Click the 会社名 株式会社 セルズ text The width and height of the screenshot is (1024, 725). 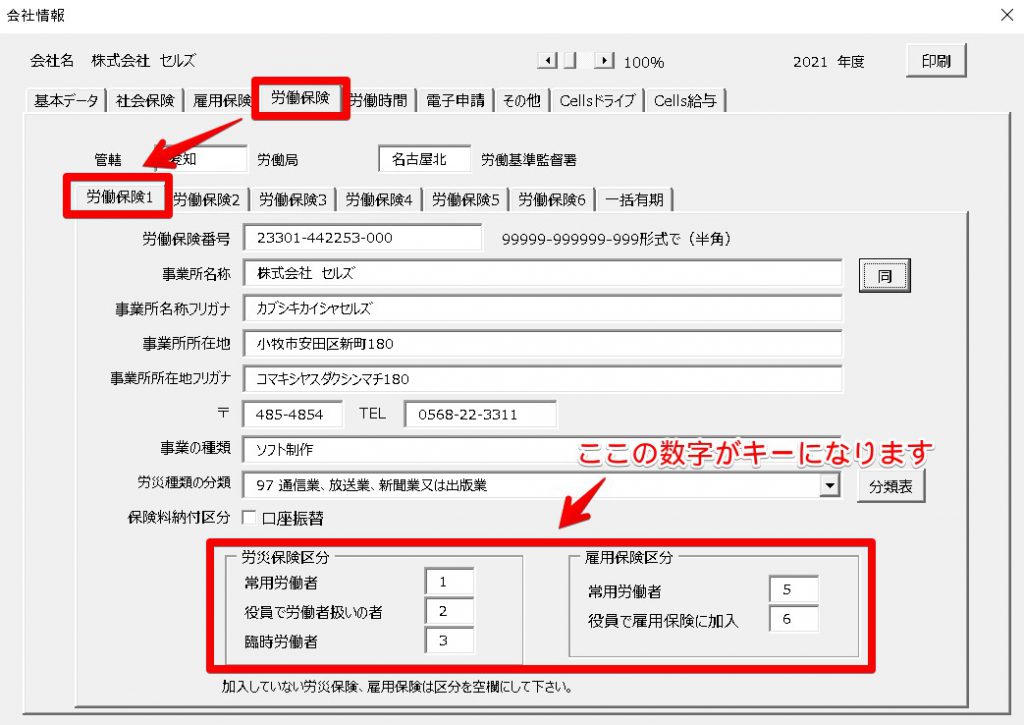pos(112,61)
